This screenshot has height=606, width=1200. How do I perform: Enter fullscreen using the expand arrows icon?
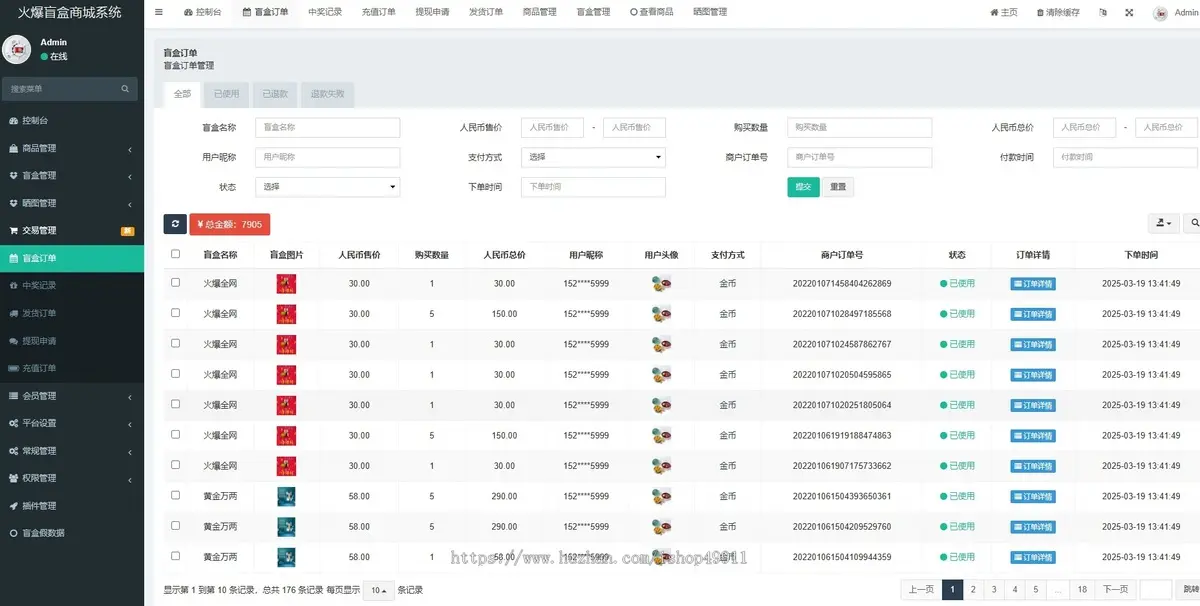pos(1129,13)
